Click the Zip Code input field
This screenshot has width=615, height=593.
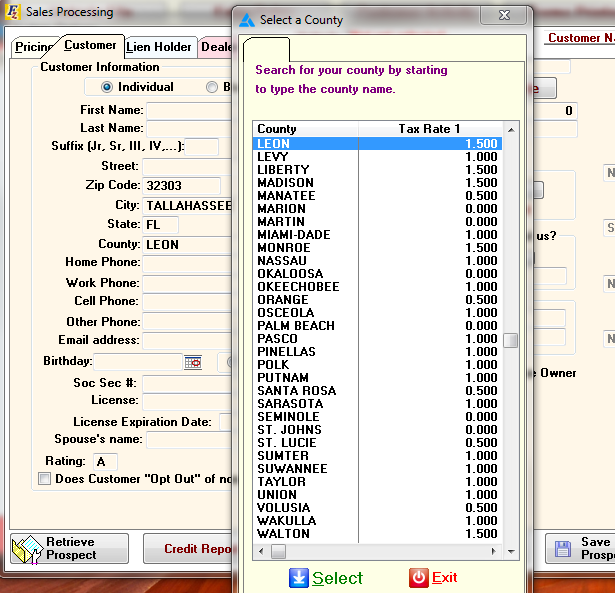click(x=181, y=186)
